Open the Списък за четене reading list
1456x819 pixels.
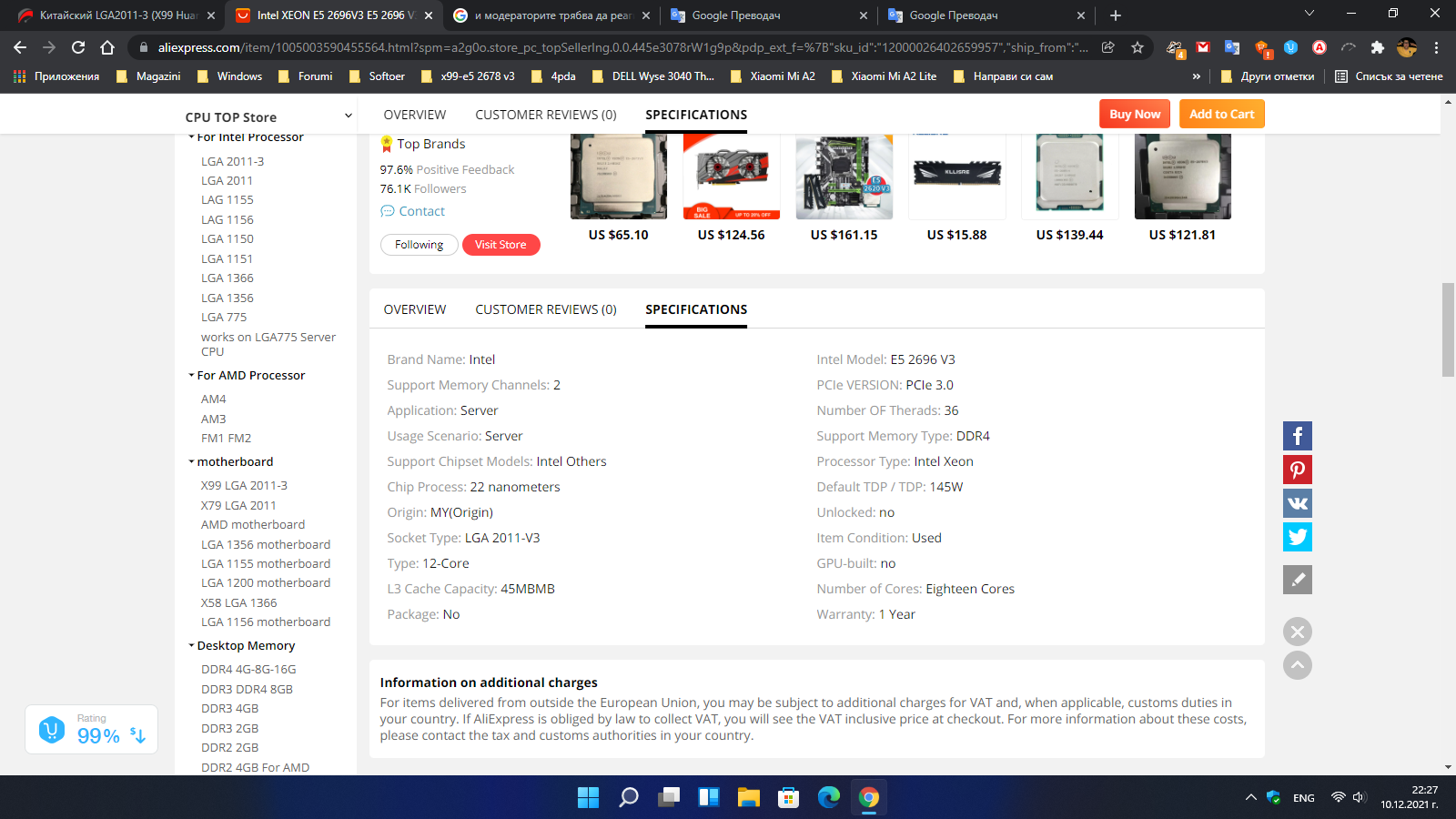pyautogui.click(x=1389, y=76)
